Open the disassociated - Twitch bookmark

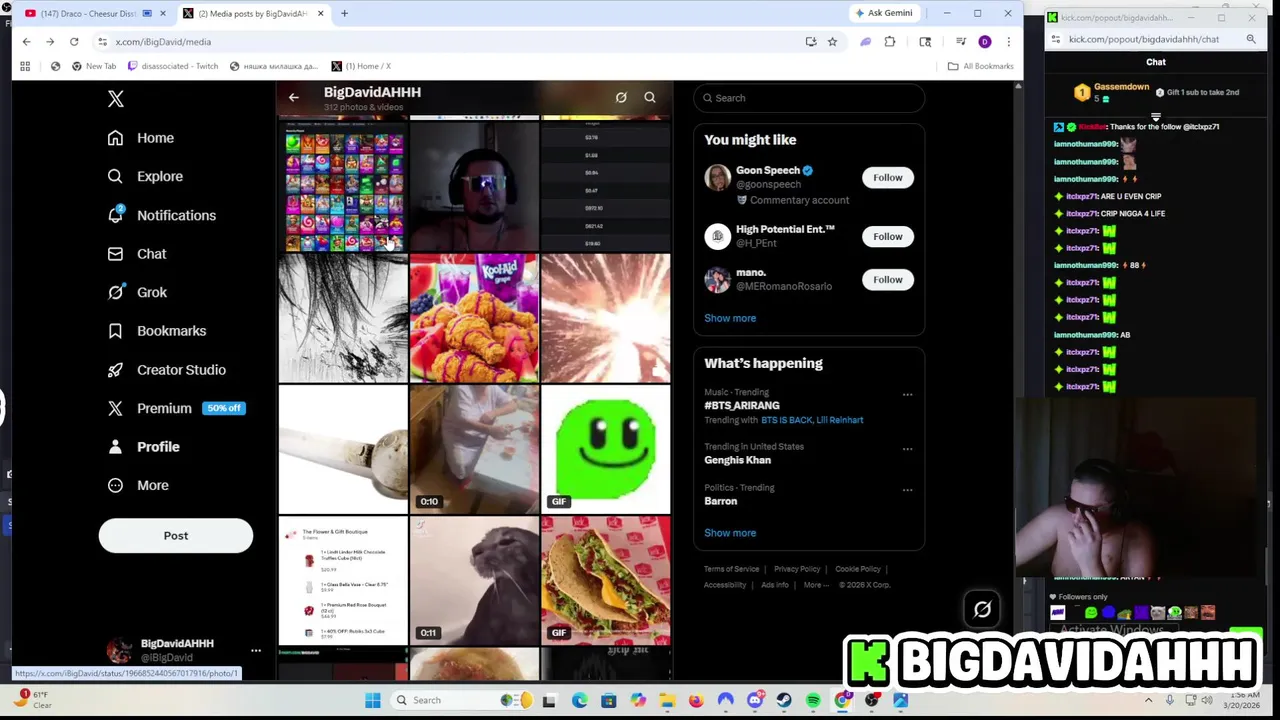(173, 66)
